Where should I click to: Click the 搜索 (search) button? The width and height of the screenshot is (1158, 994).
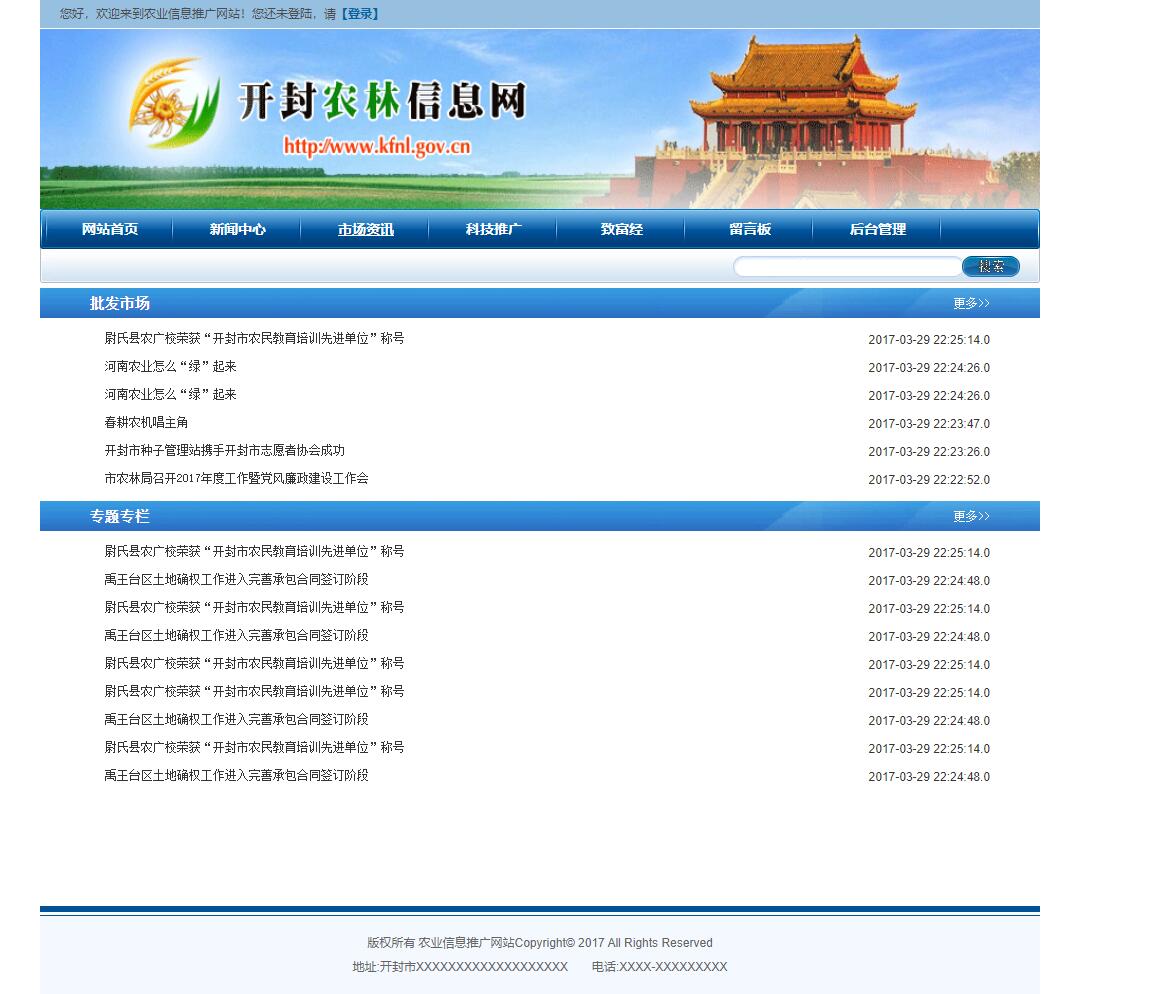990,266
